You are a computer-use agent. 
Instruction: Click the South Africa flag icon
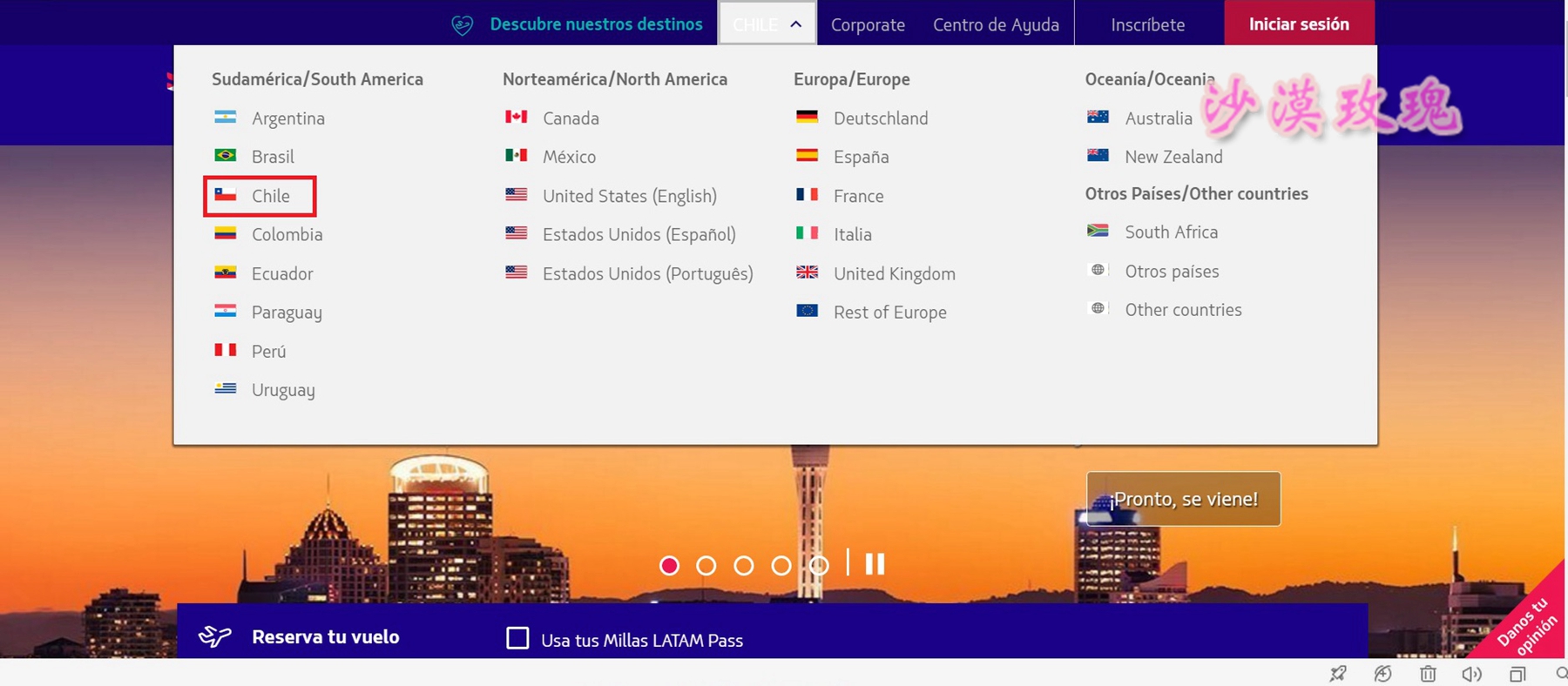[x=1098, y=231]
